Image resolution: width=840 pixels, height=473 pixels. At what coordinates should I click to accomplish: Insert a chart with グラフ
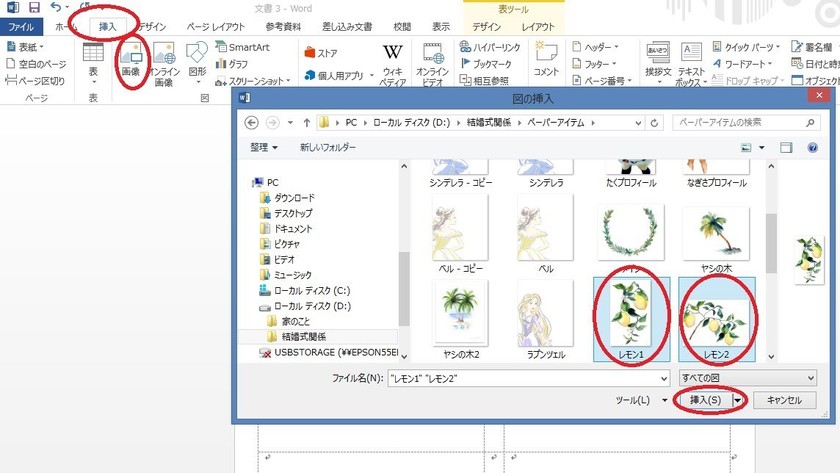[232, 64]
